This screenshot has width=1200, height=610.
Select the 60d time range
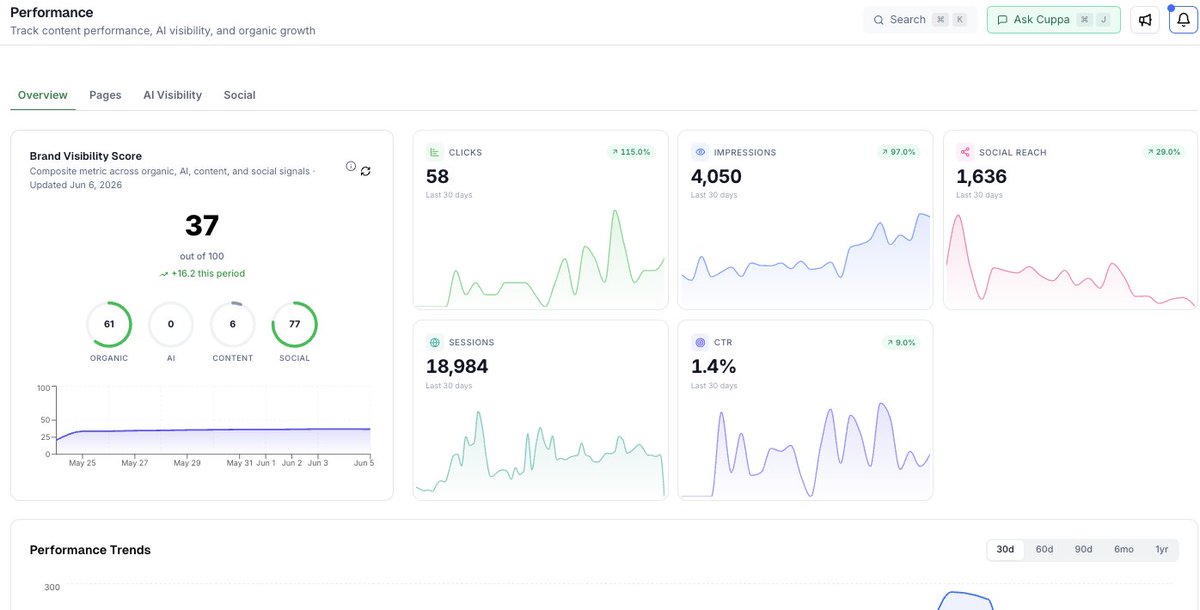coord(1044,549)
